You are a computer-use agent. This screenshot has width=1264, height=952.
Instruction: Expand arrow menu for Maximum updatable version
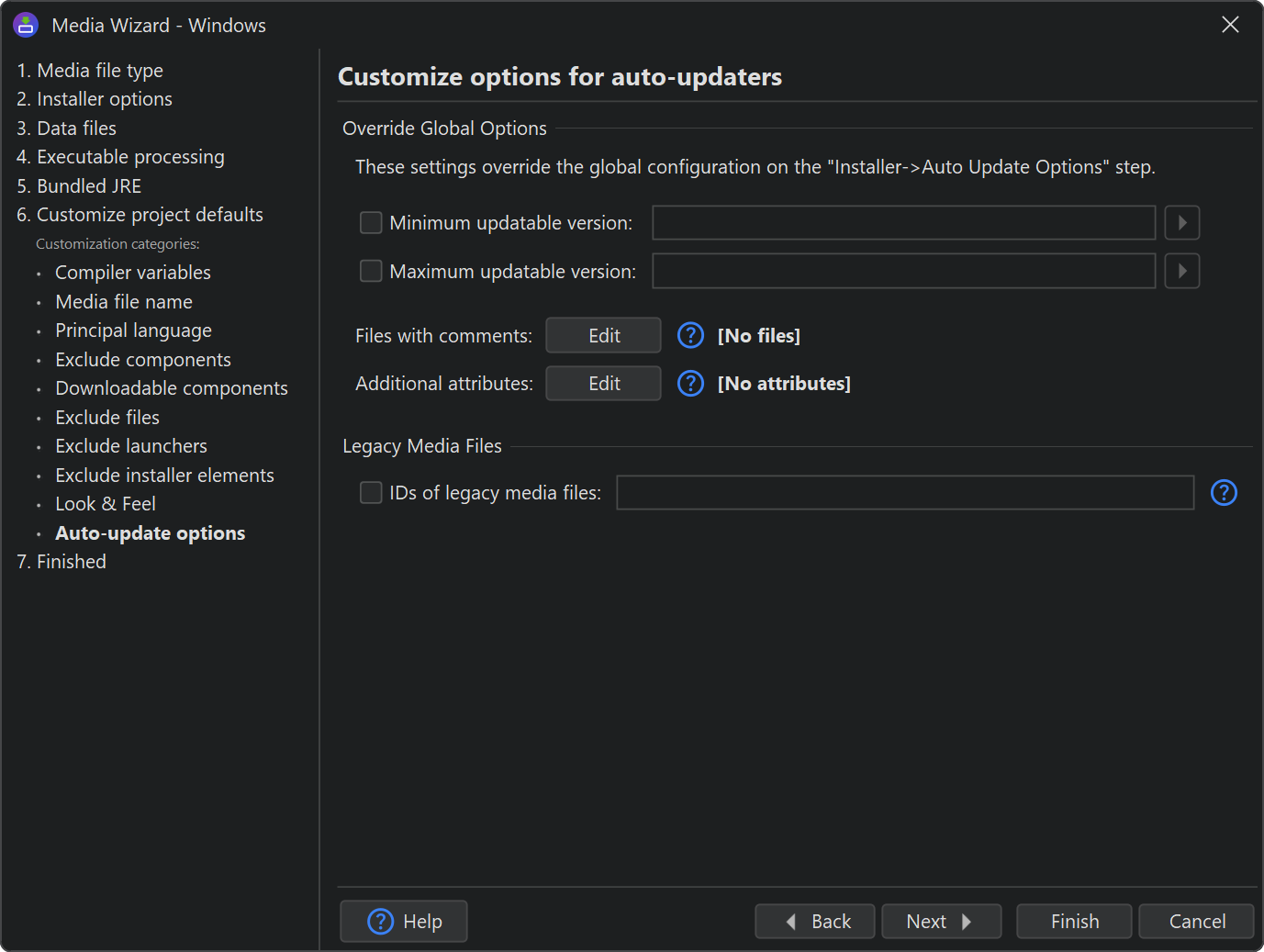tap(1181, 272)
